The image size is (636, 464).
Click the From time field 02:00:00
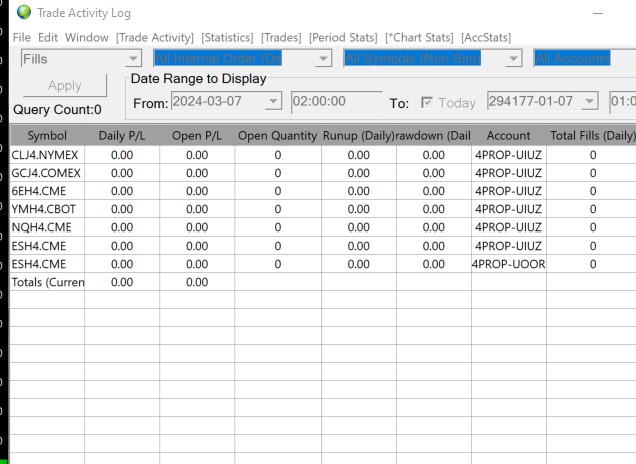pyautogui.click(x=337, y=101)
